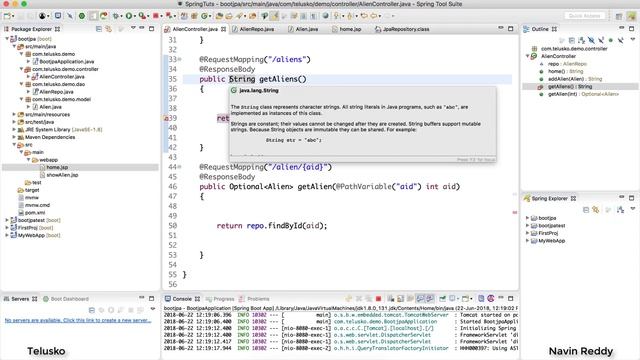Viewport: 640px width, 360px height.
Task: Open the Debug button dropdown arrow
Action: click(122, 16)
